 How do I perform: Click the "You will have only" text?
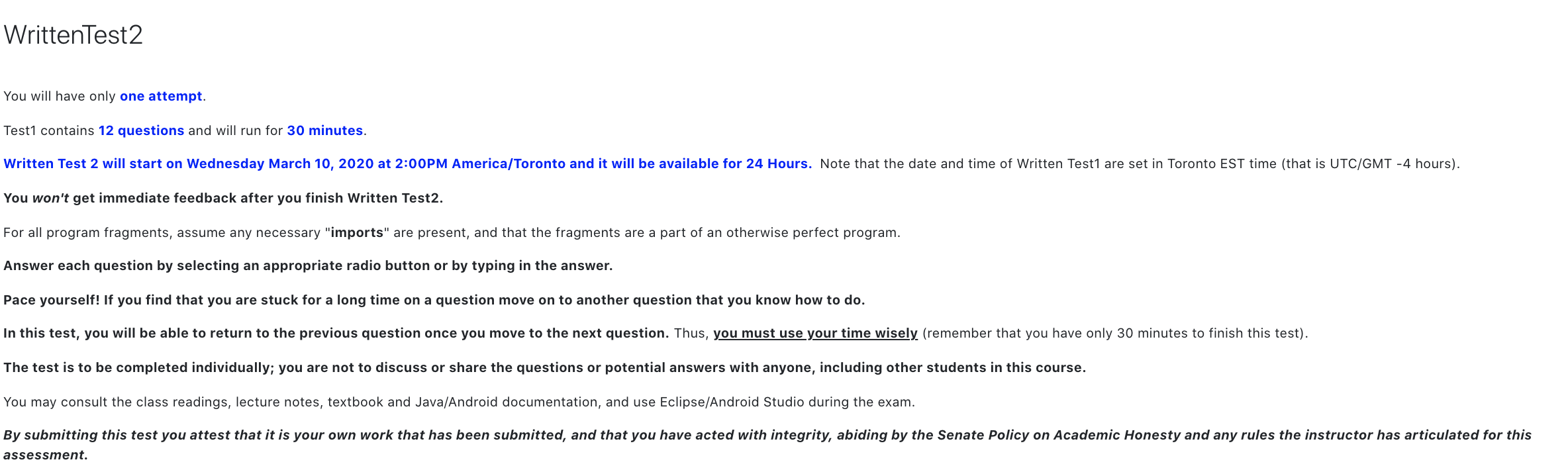60,96
